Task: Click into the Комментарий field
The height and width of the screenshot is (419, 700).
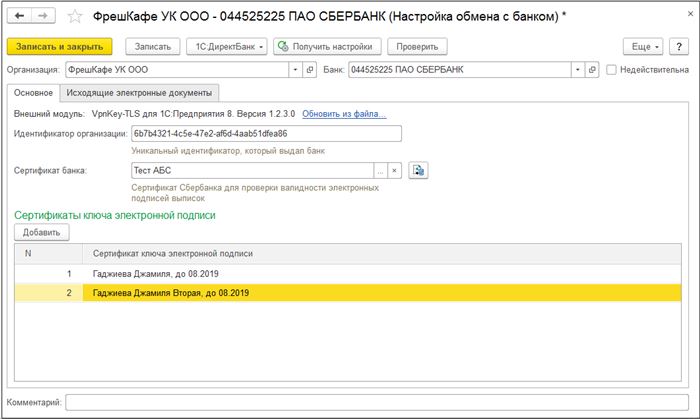Action: point(377,402)
